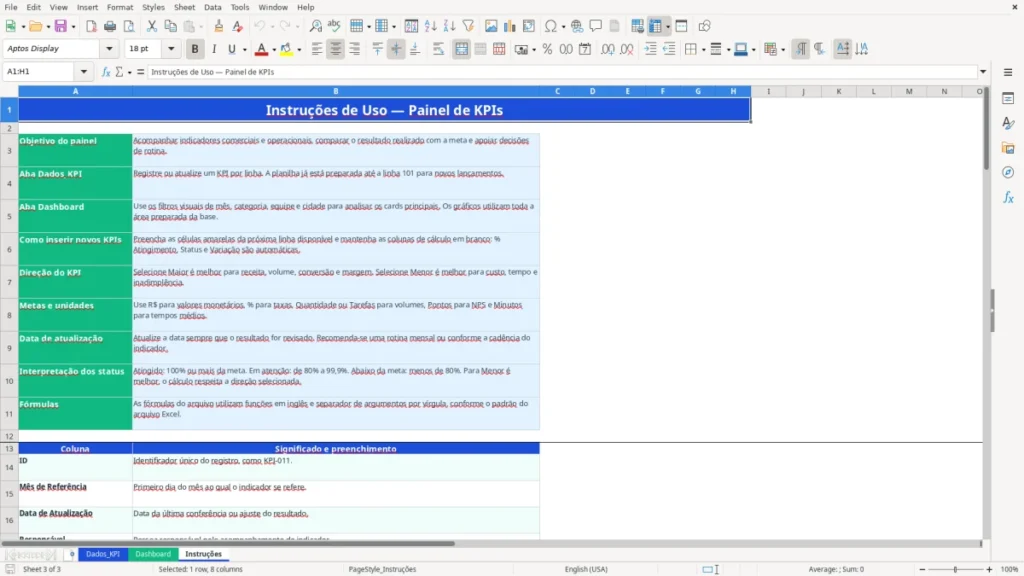Click the Format as percent icon
The height and width of the screenshot is (576, 1024).
click(547, 49)
